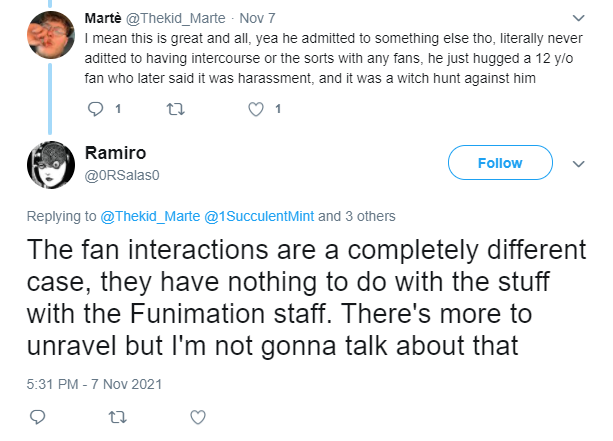
Task: Open the chevron menu on Martè's tweet
Action: point(578,18)
